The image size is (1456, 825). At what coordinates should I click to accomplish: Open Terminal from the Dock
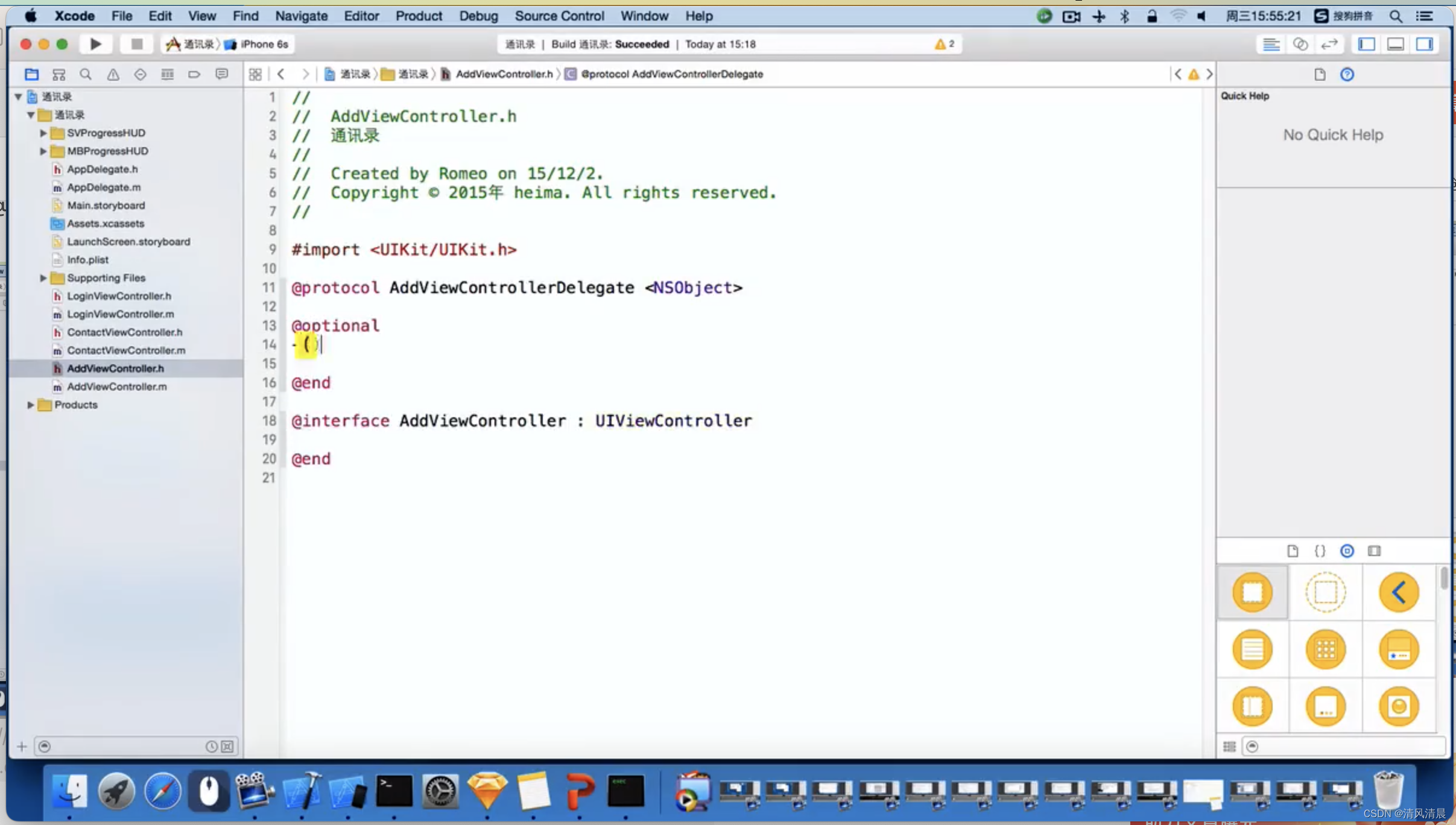(394, 791)
